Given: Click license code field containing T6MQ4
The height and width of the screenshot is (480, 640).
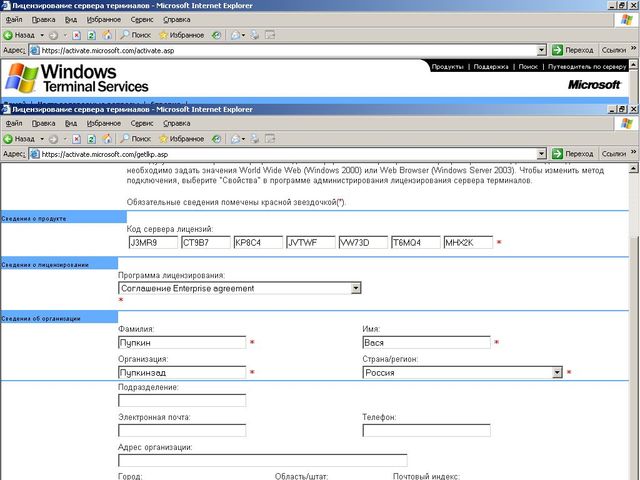Looking at the screenshot, I should (416, 242).
